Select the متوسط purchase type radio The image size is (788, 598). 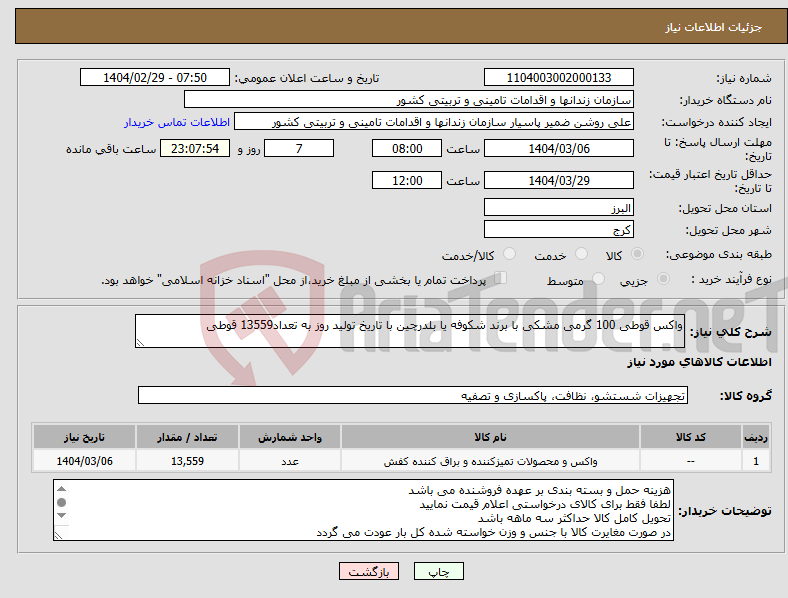598,278
